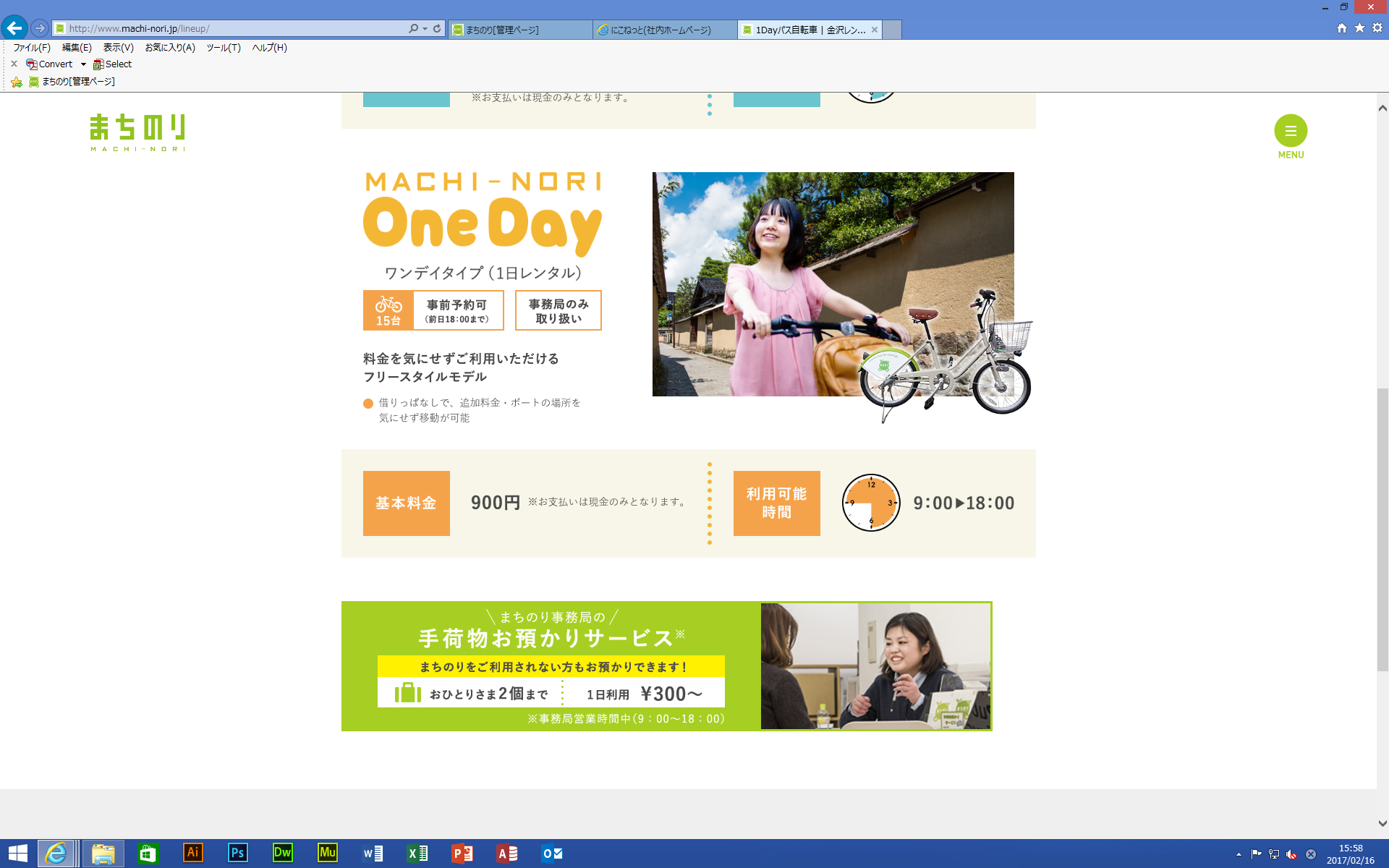Launch Word from taskbar
This screenshot has height=868, width=1389.
click(373, 854)
